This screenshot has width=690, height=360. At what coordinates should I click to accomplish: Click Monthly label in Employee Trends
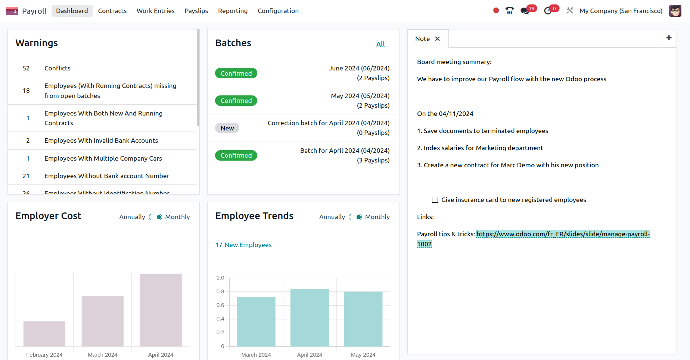pyautogui.click(x=377, y=217)
